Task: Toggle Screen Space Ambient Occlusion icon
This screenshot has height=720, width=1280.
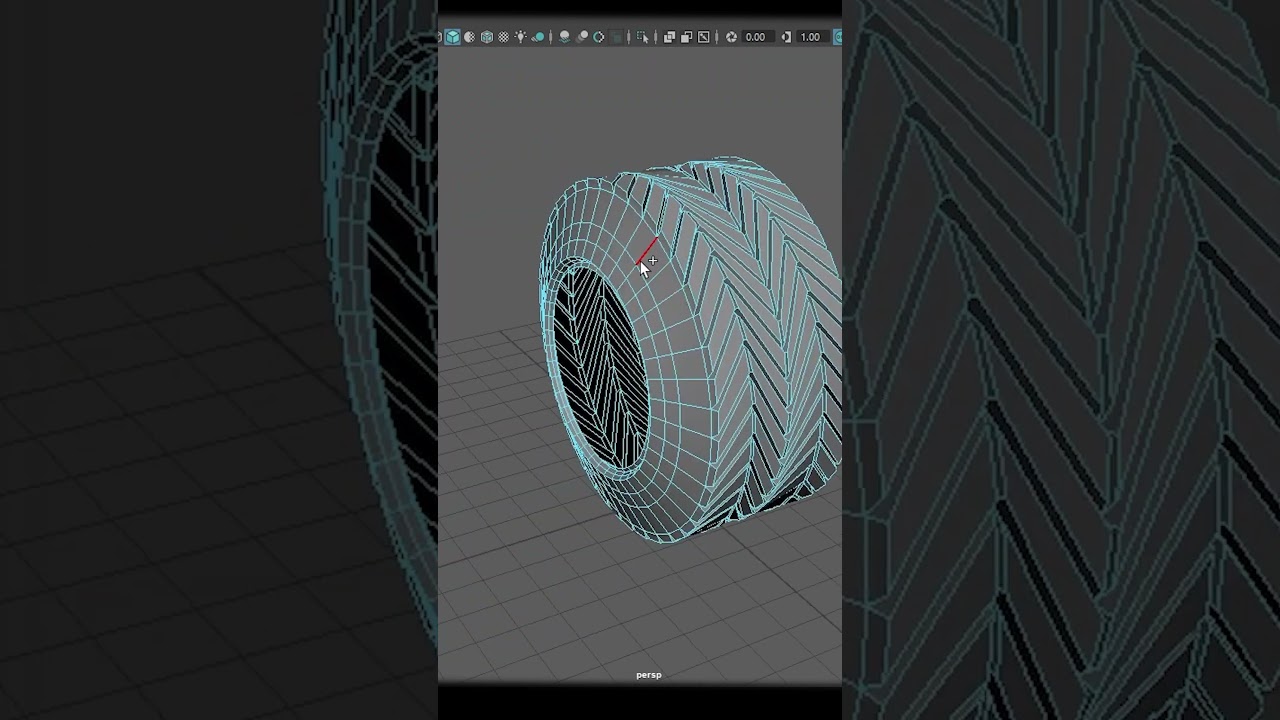Action: (564, 37)
